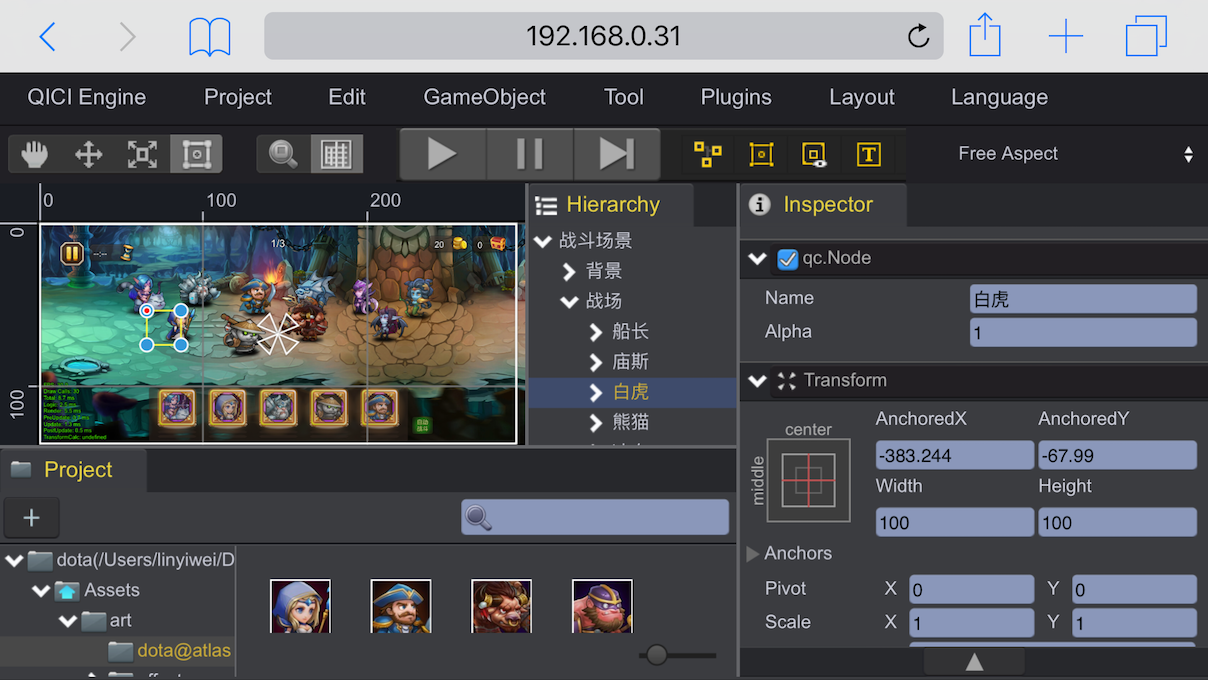Screen dimensions: 1208x680
Task: Open the Safari share icon
Action: [x=985, y=36]
